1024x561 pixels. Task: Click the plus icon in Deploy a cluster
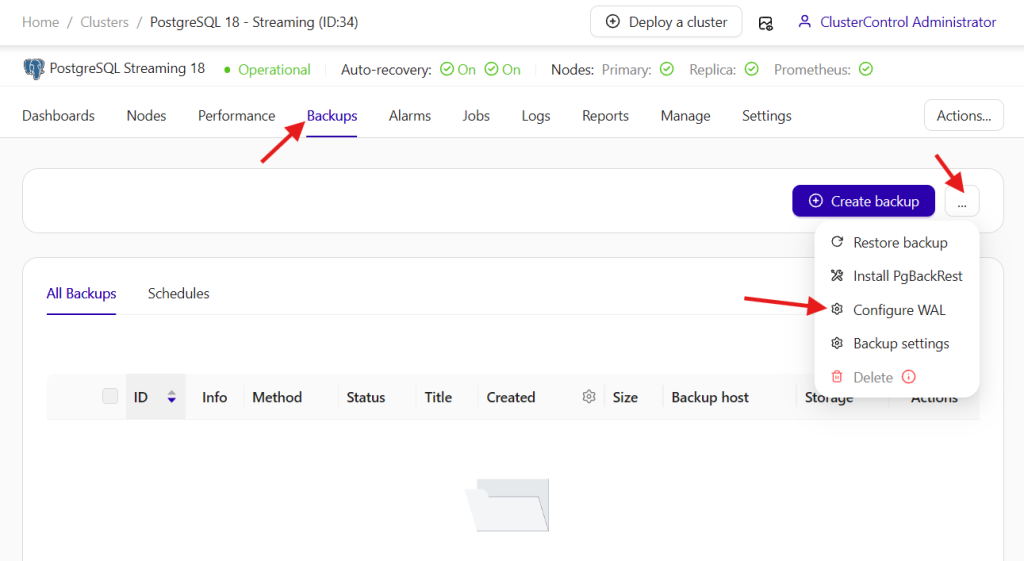[613, 22]
